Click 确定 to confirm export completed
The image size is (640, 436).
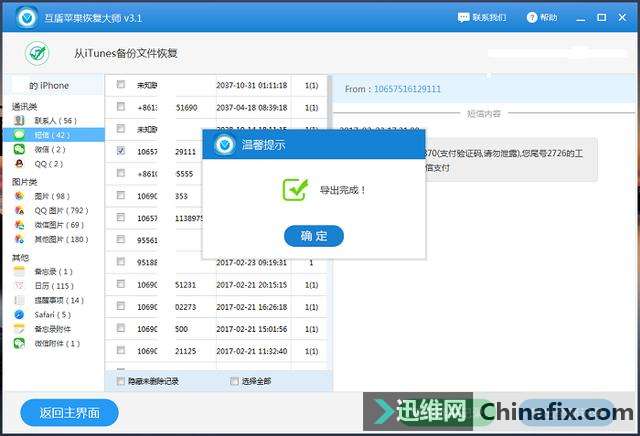(314, 236)
